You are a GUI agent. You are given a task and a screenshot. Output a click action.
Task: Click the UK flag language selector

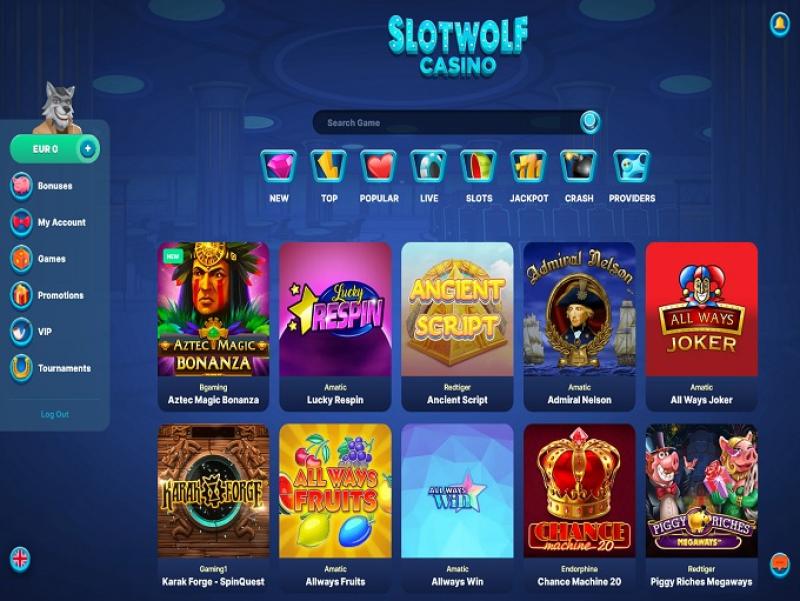pos(20,559)
